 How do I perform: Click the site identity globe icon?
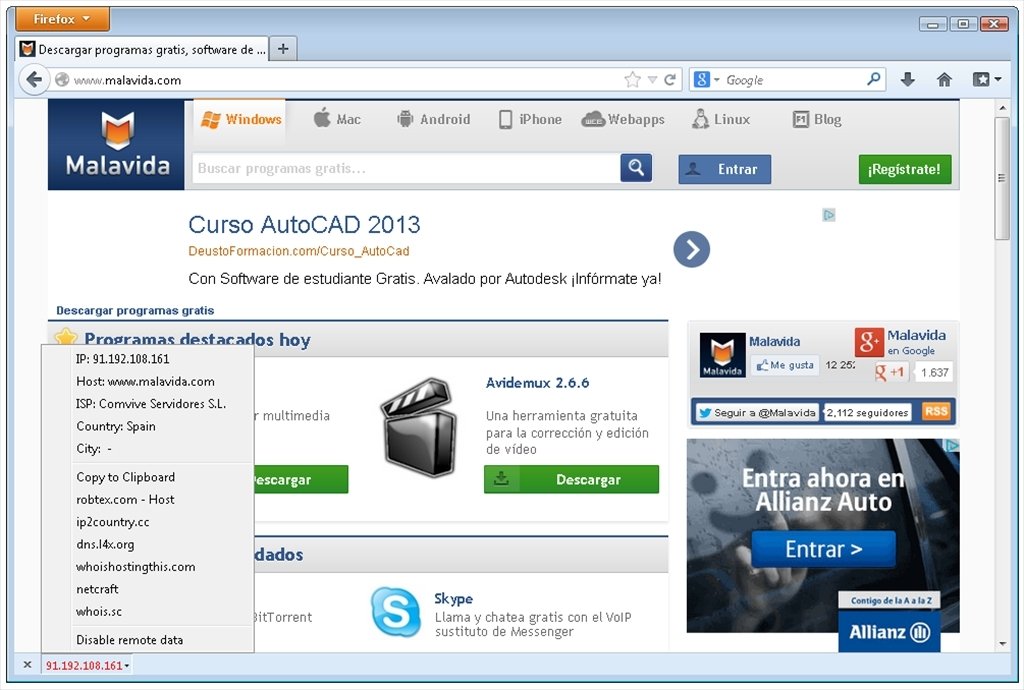pos(62,80)
